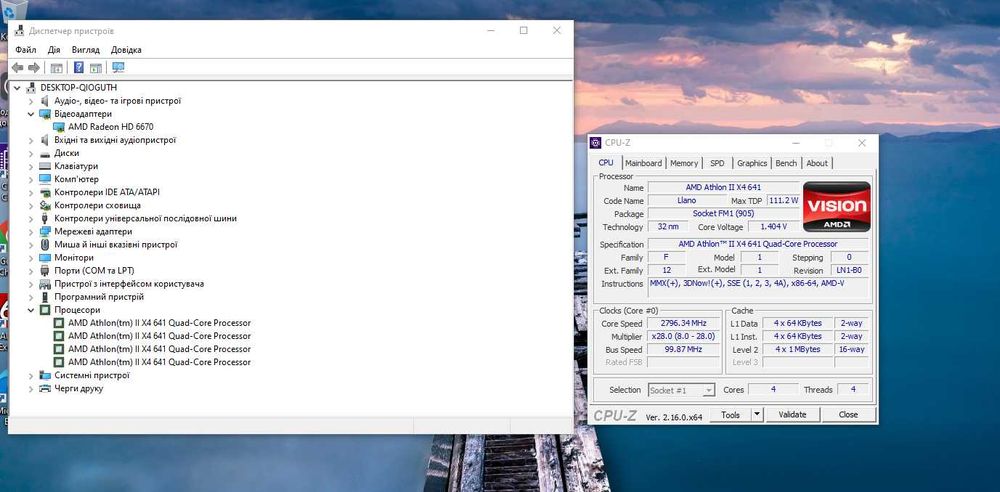1000x492 pixels.
Task: Click the Порти (COM та LPT) icon
Action: pyautogui.click(x=45, y=271)
